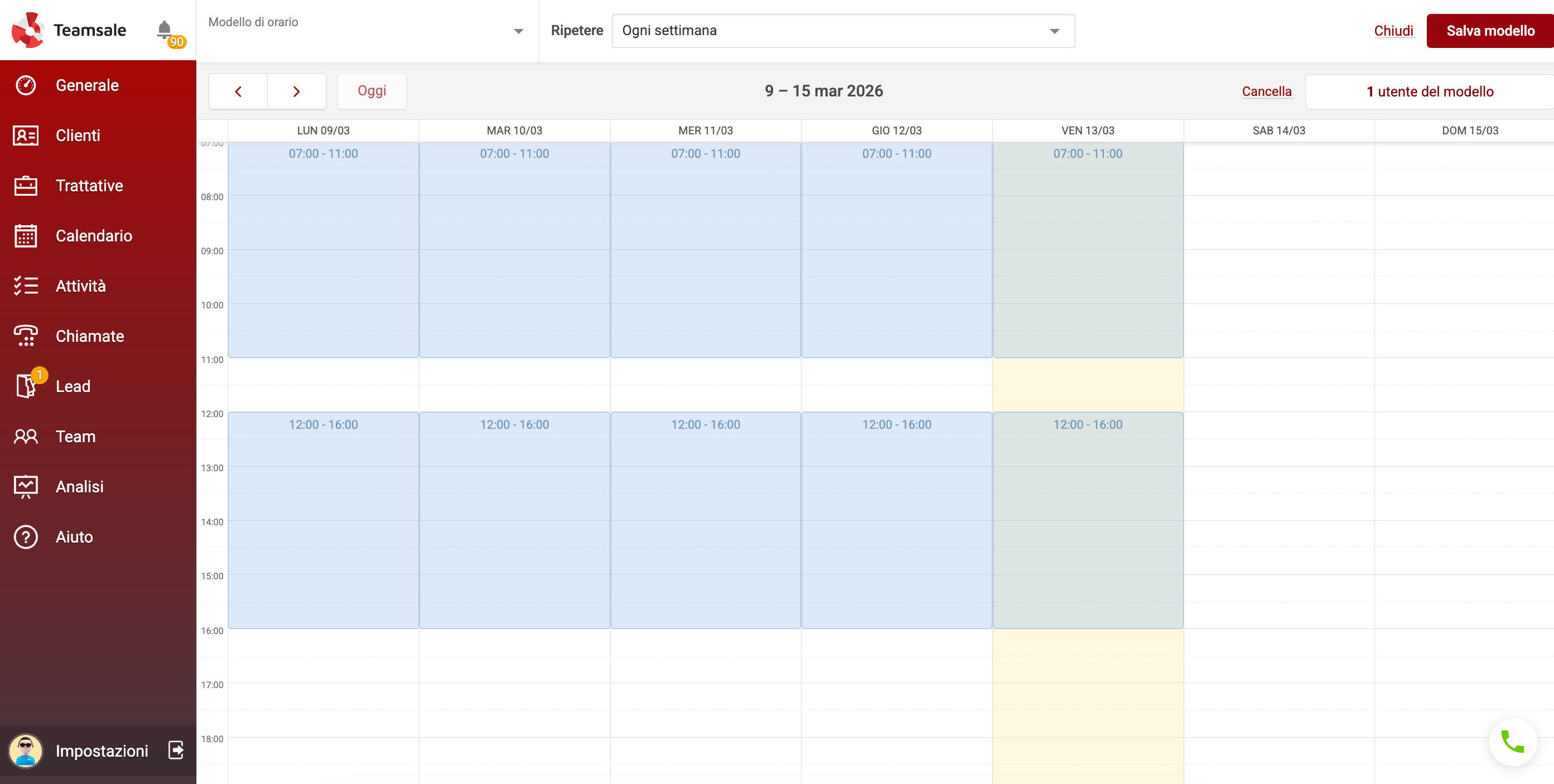Go to next week arrow
The height and width of the screenshot is (784, 1554).
(296, 91)
